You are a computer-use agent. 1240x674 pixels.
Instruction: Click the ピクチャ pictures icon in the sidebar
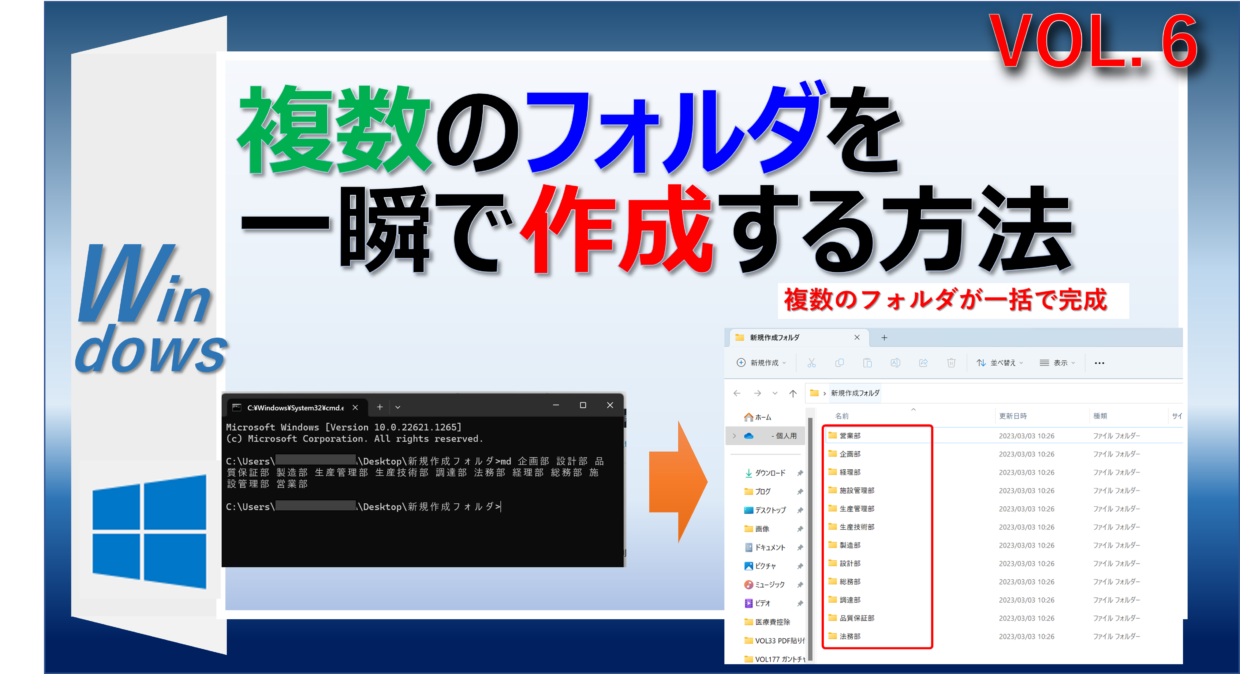[x=748, y=566]
